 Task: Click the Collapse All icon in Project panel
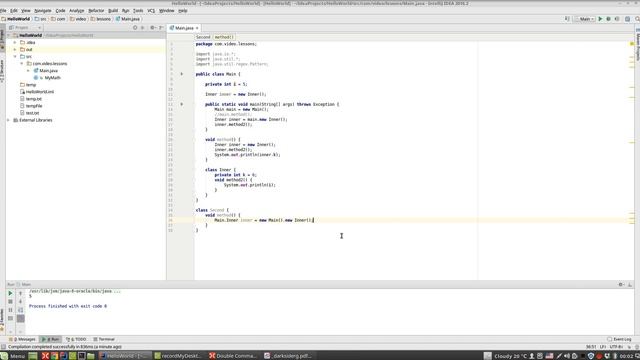click(142, 28)
